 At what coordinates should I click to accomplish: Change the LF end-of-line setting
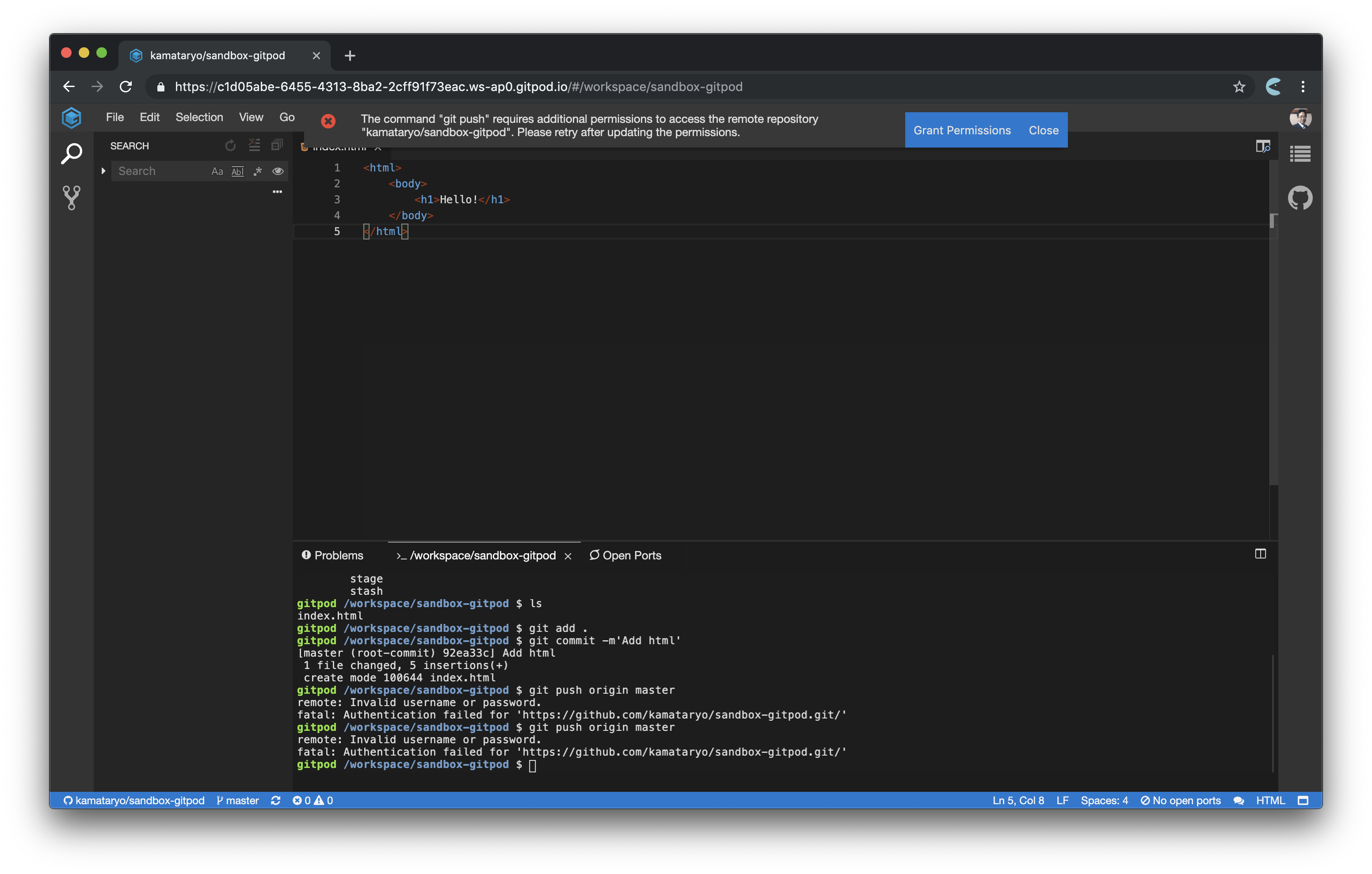(x=1062, y=800)
